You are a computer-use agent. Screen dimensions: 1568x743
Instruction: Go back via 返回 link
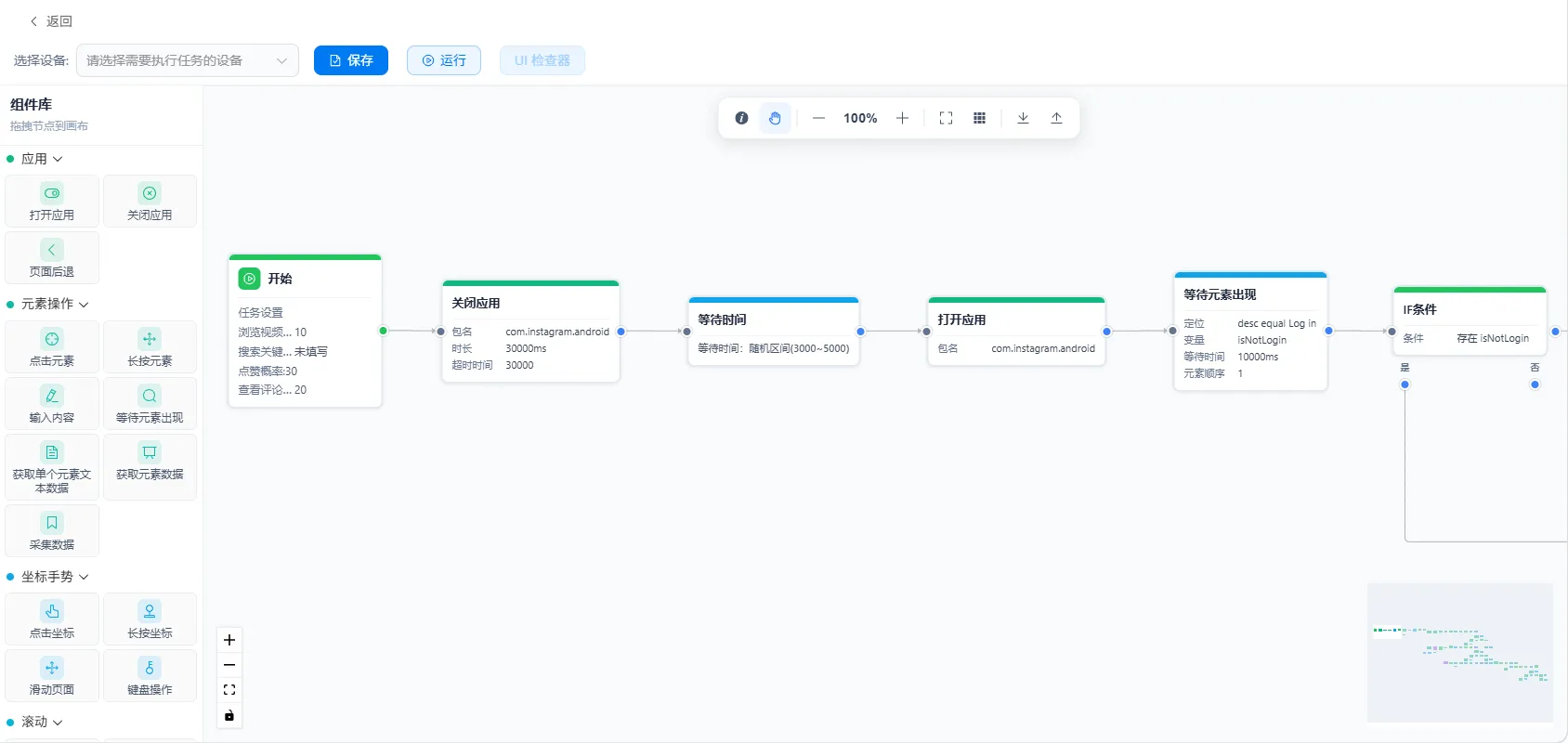51,20
